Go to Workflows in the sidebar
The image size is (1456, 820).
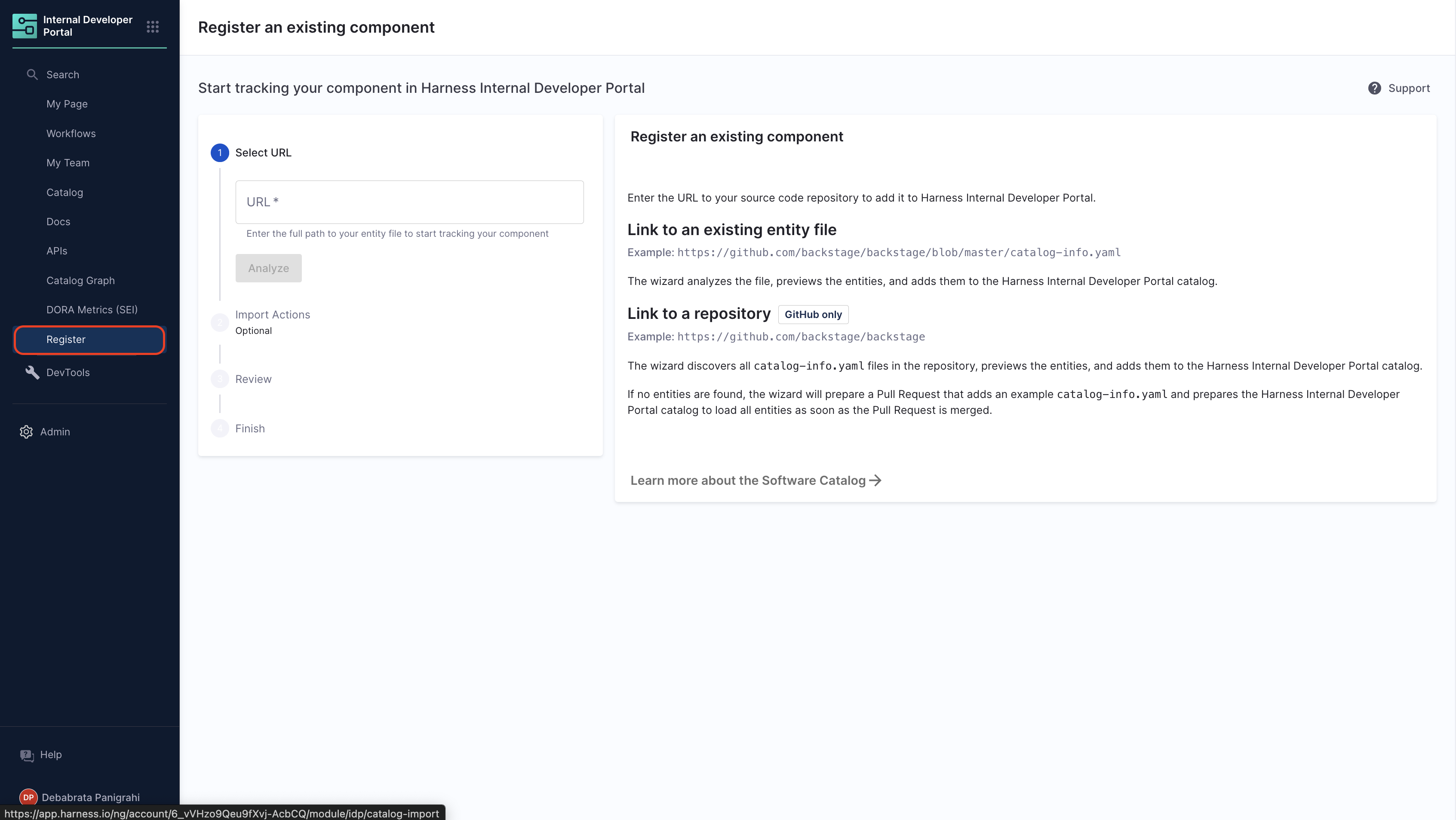click(x=71, y=133)
